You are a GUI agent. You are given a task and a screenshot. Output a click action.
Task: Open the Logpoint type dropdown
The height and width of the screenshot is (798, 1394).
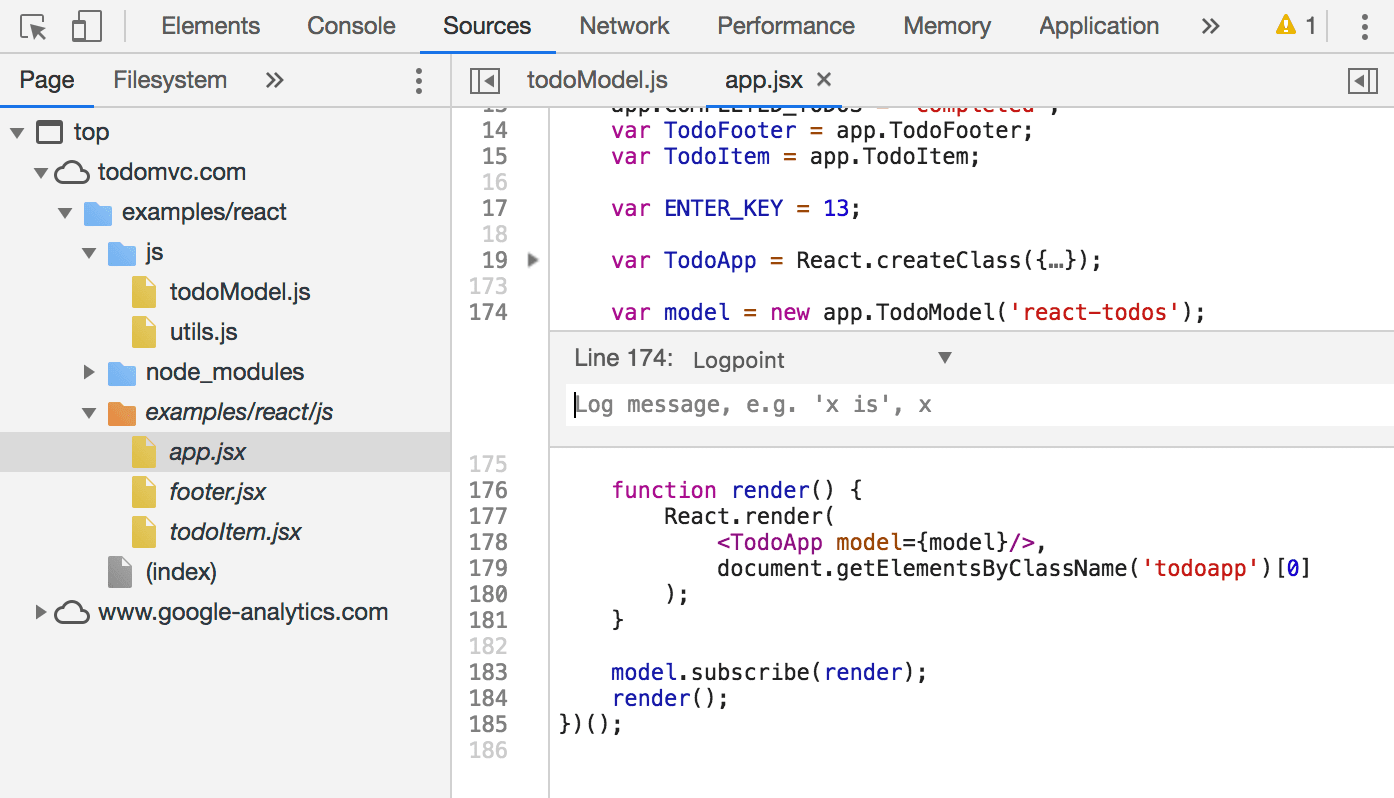click(943, 357)
